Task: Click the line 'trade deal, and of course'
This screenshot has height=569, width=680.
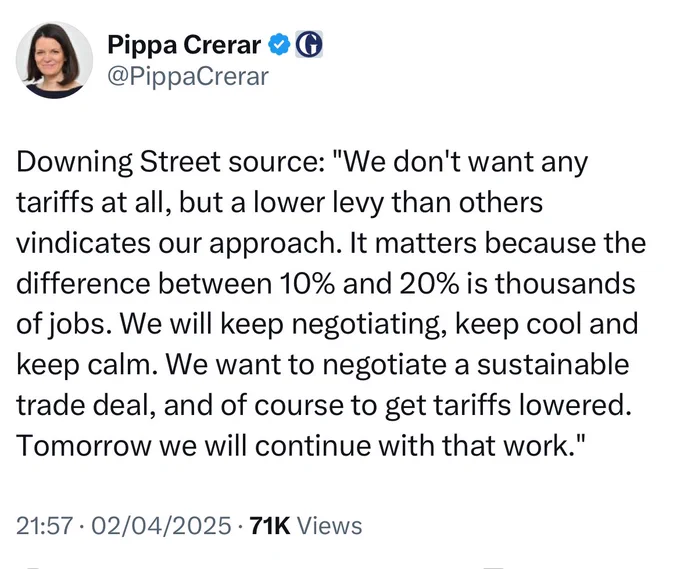Action: [324, 405]
